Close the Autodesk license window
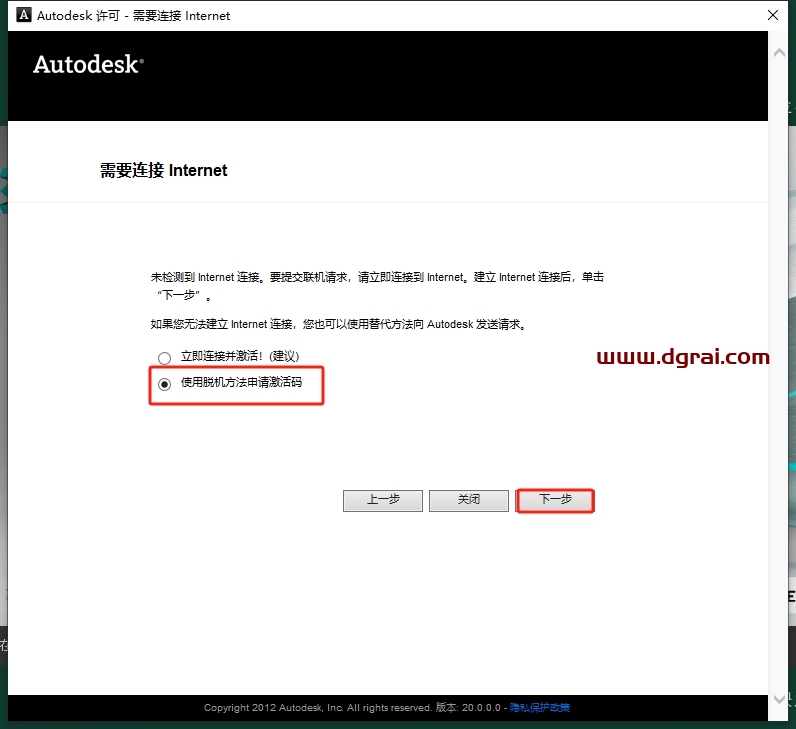 [x=773, y=15]
